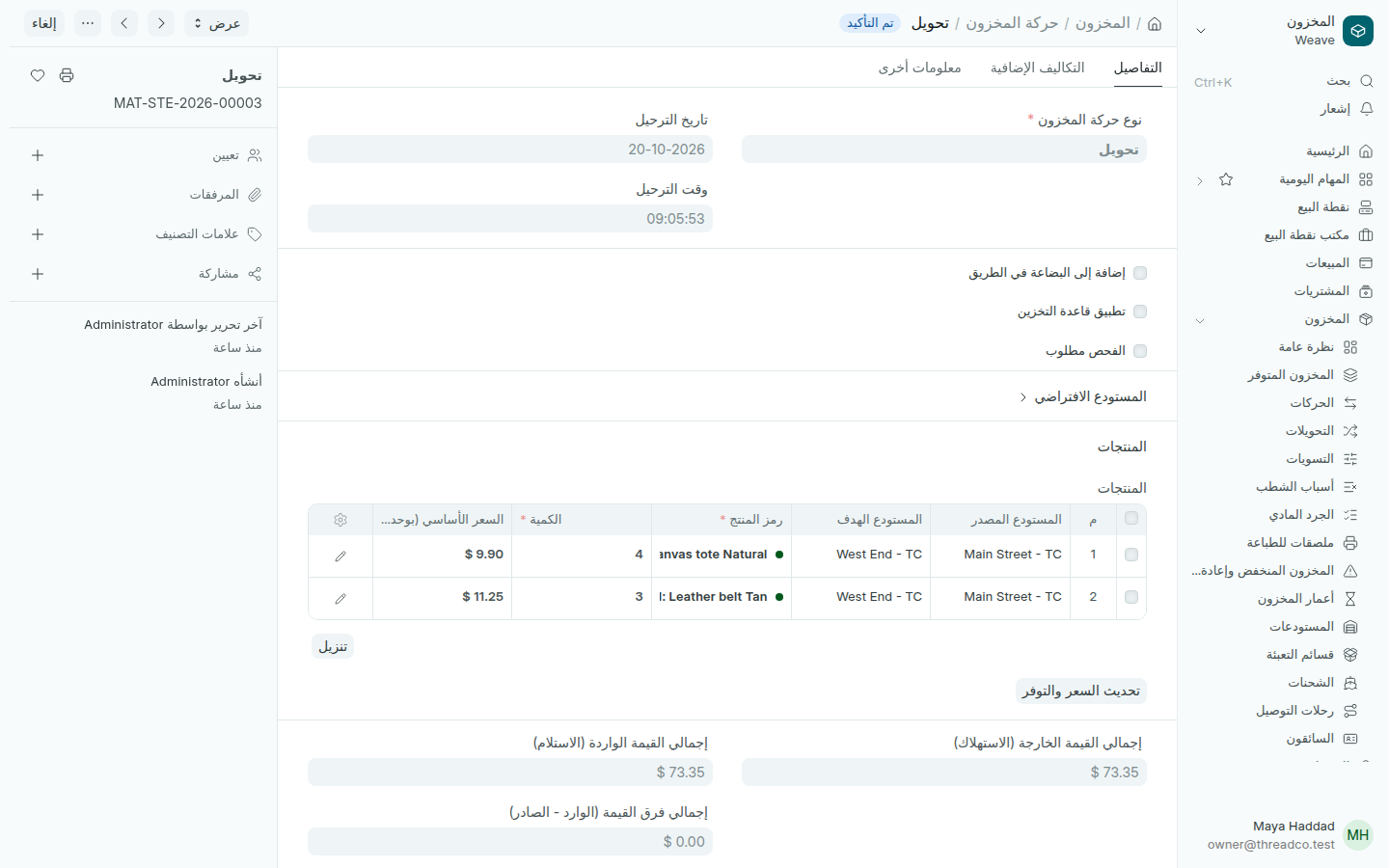Check the الفحص مطلوب checkbox
This screenshot has height=868, width=1389.
pos(1140,351)
